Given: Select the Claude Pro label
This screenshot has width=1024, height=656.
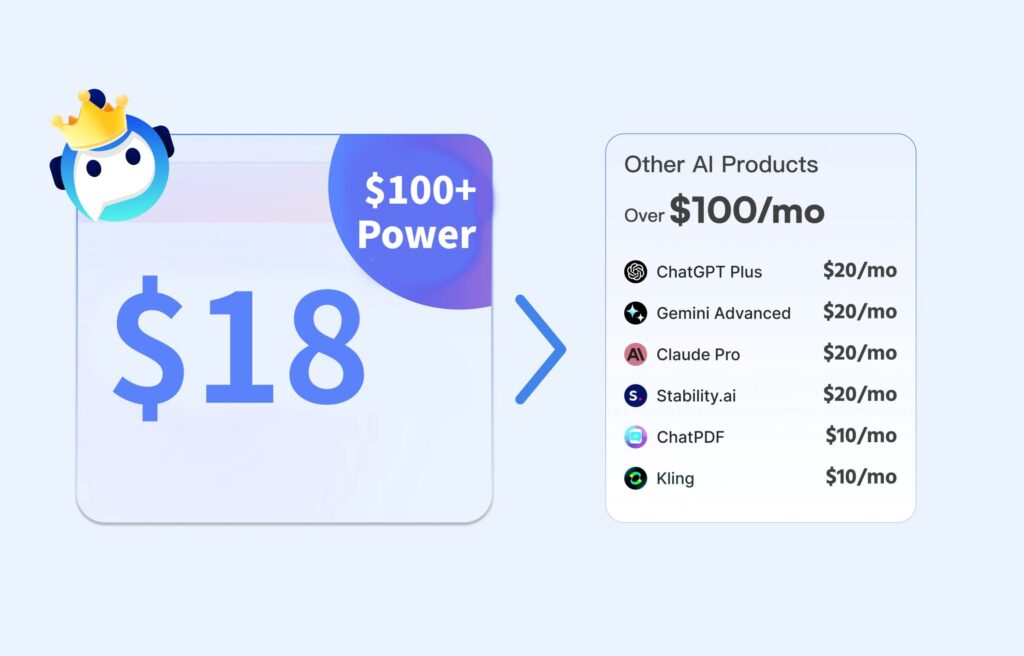Looking at the screenshot, I should pos(698,354).
